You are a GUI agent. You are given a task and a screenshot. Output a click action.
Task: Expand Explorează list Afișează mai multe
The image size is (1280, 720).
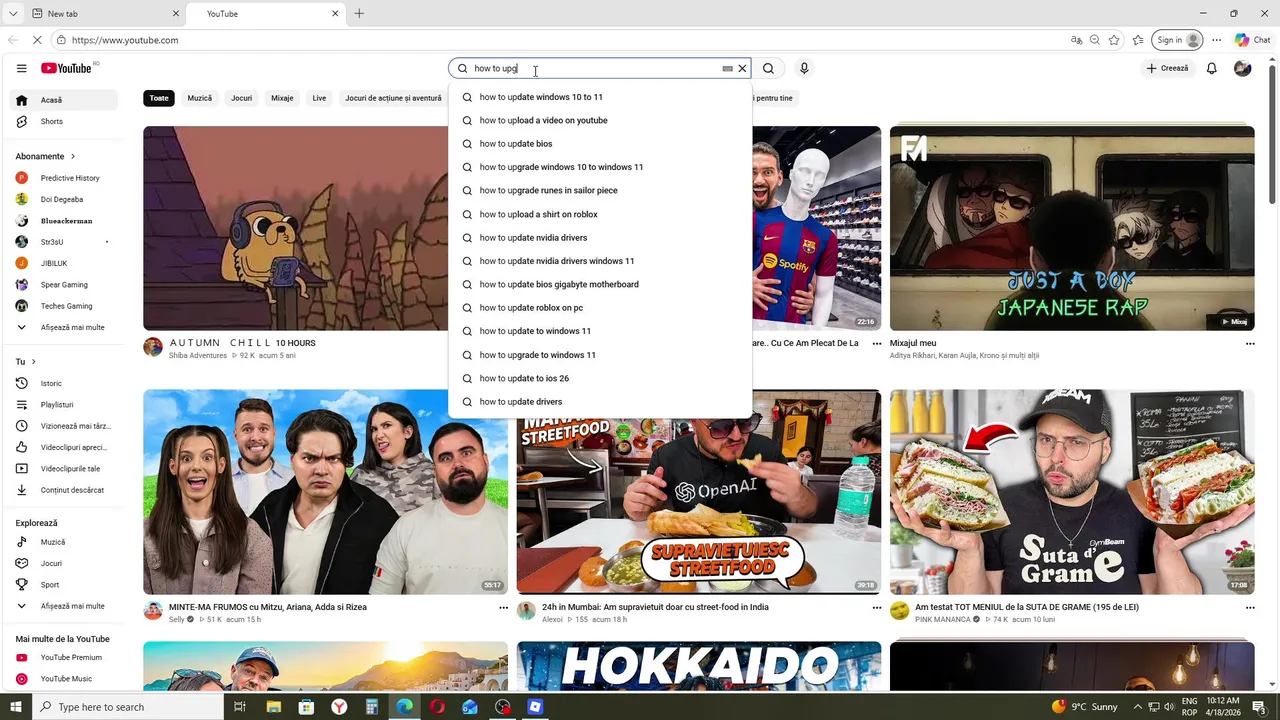[x=64, y=606]
